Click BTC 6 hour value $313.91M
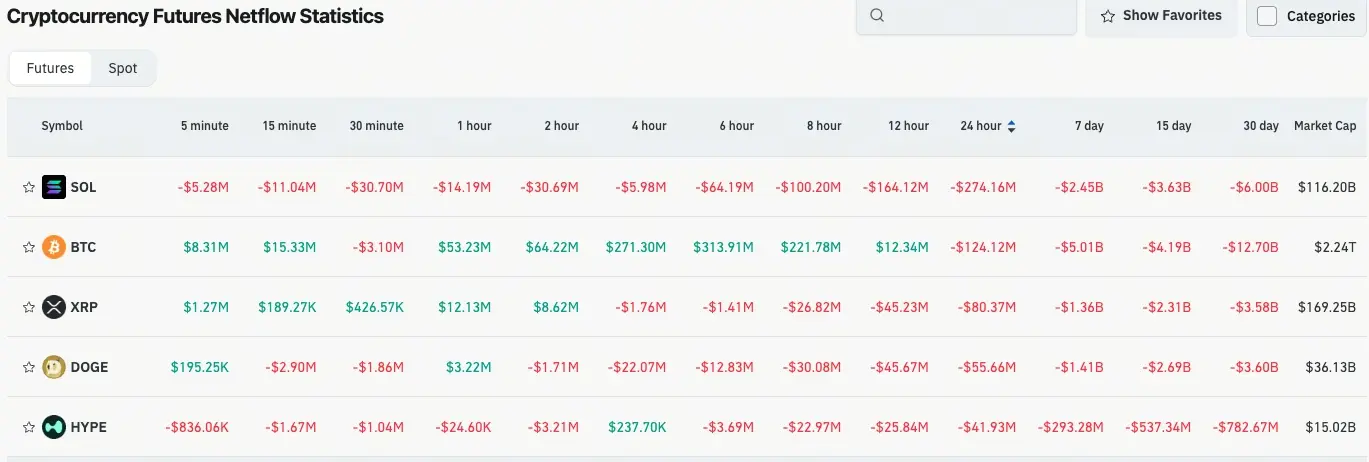Screen dimensions: 1369x462 coord(724,247)
